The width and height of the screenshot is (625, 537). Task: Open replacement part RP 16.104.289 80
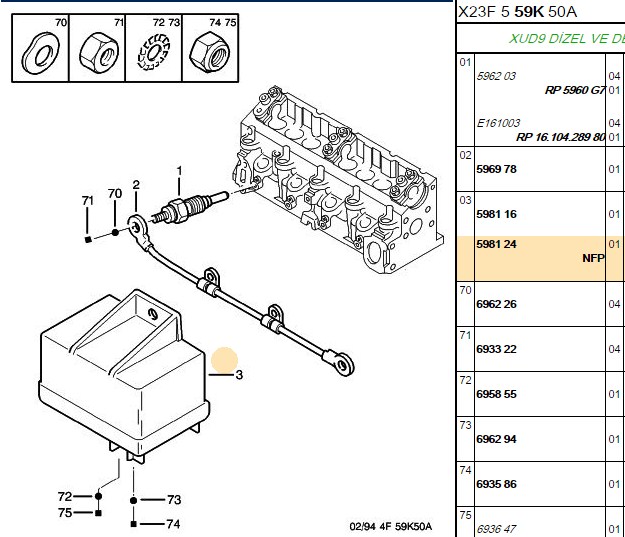tap(561, 137)
